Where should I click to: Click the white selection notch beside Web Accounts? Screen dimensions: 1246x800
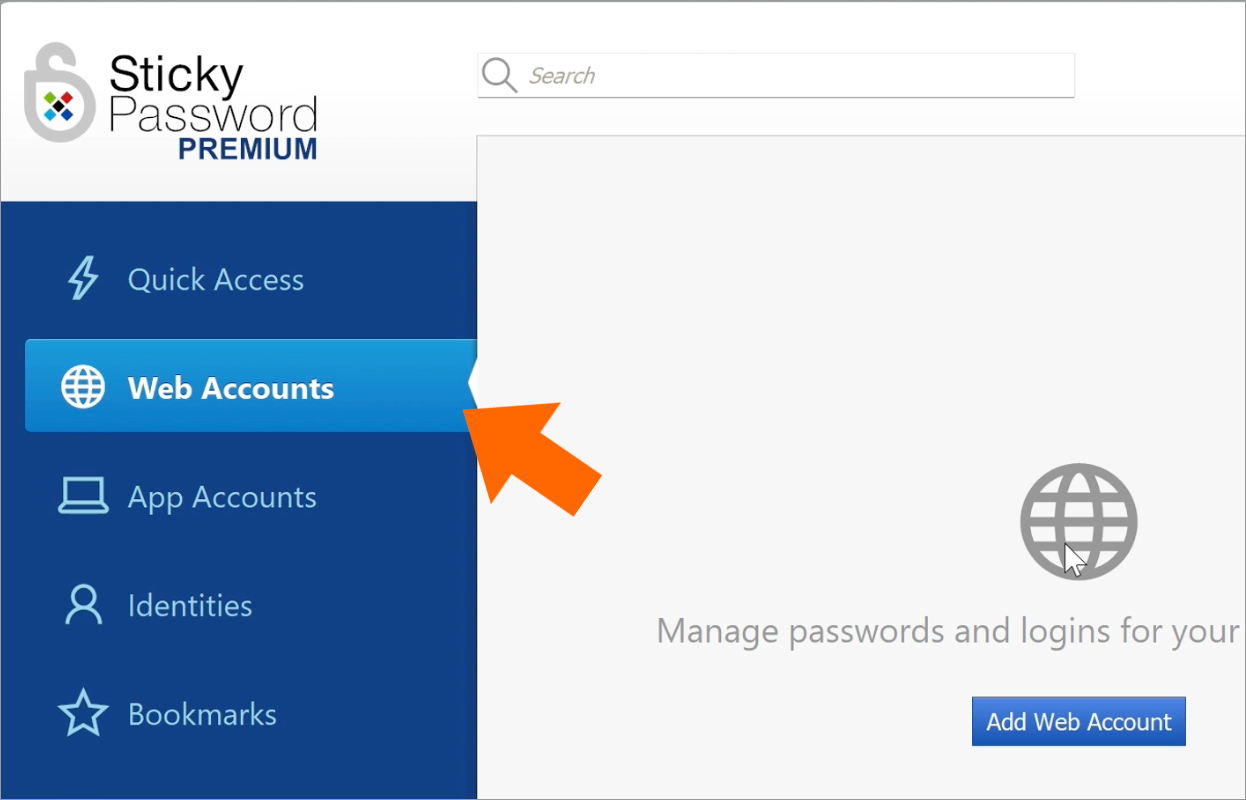[473, 386]
